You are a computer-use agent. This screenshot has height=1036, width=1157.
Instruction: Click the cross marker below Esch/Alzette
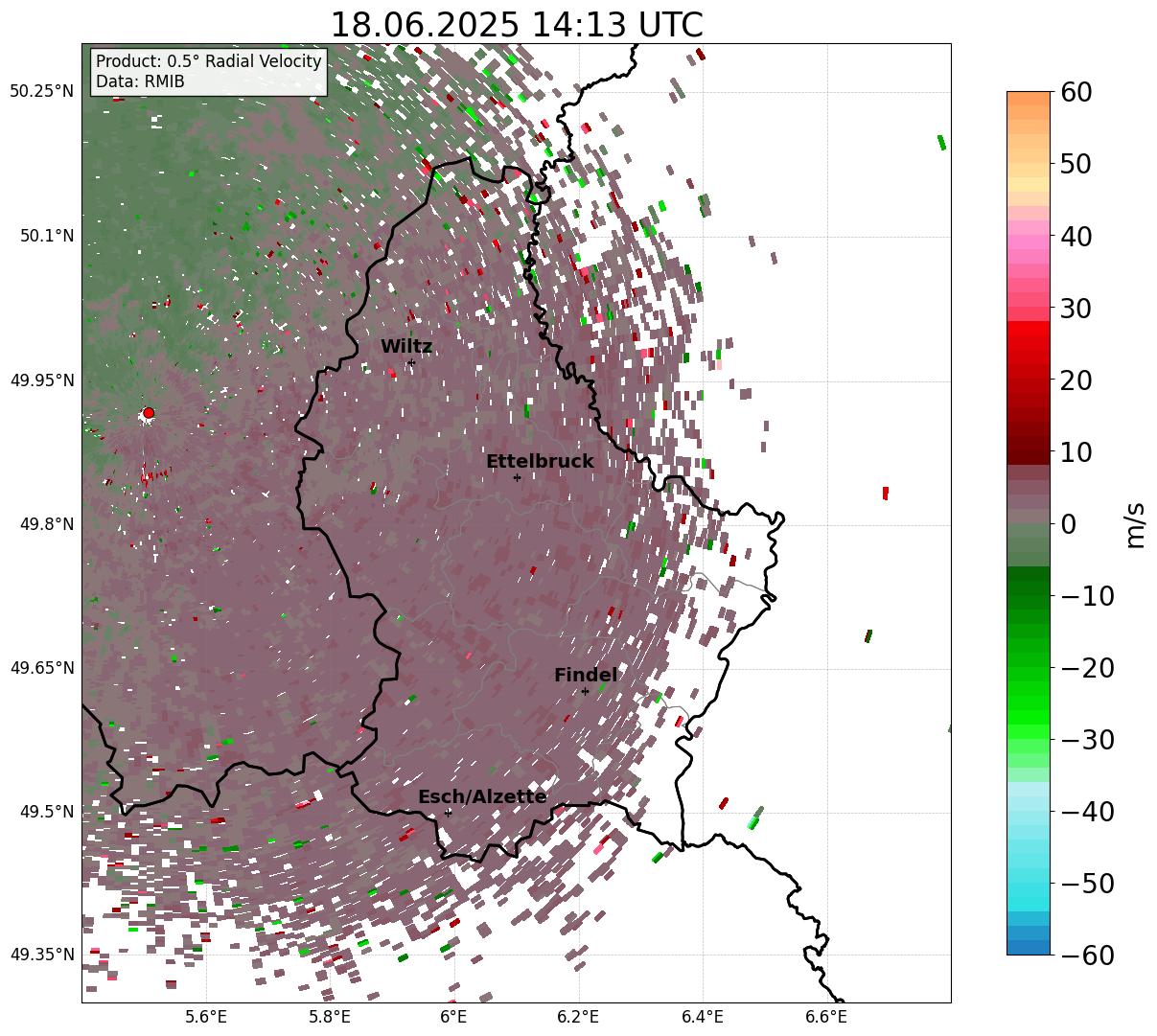coord(448,813)
